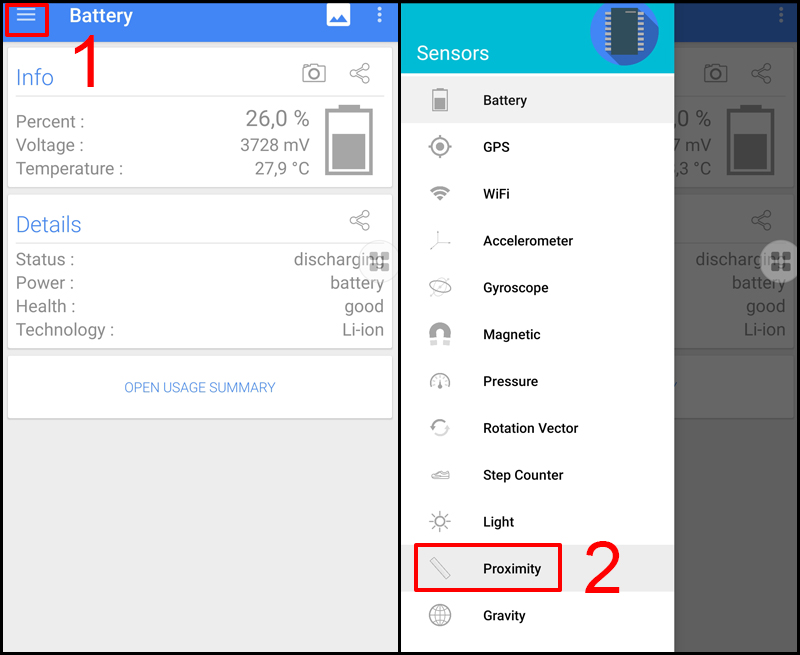Select Gravity at bottom of drawer

point(537,616)
